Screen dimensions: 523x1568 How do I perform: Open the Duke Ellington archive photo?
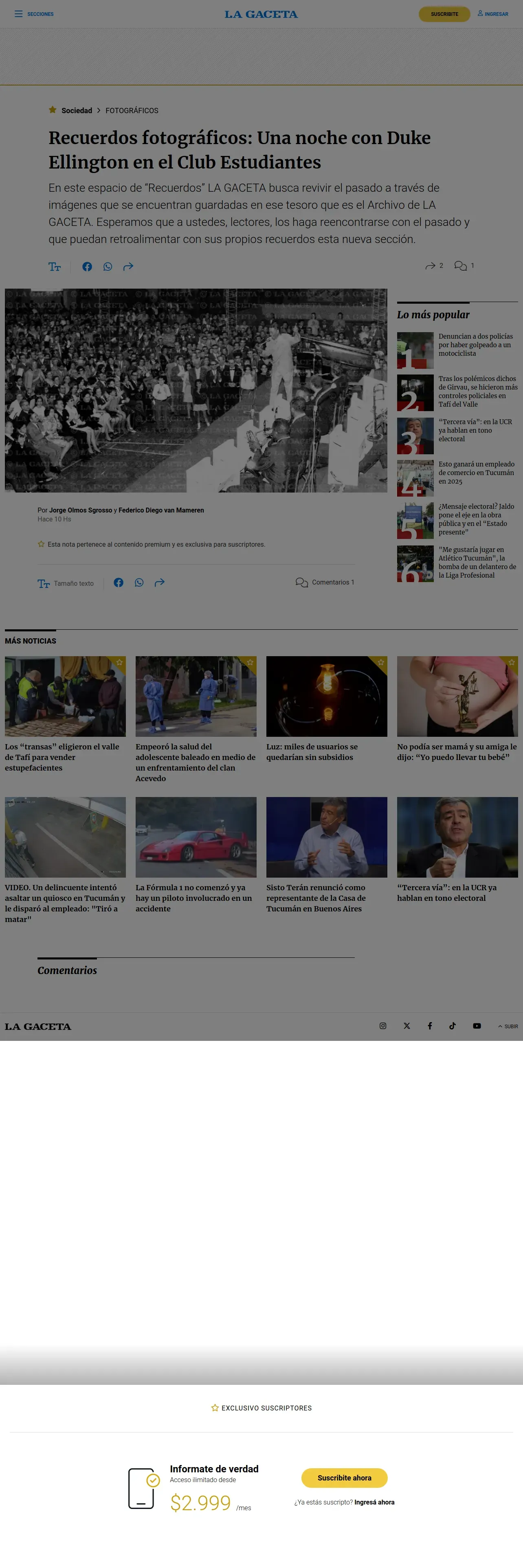click(196, 390)
